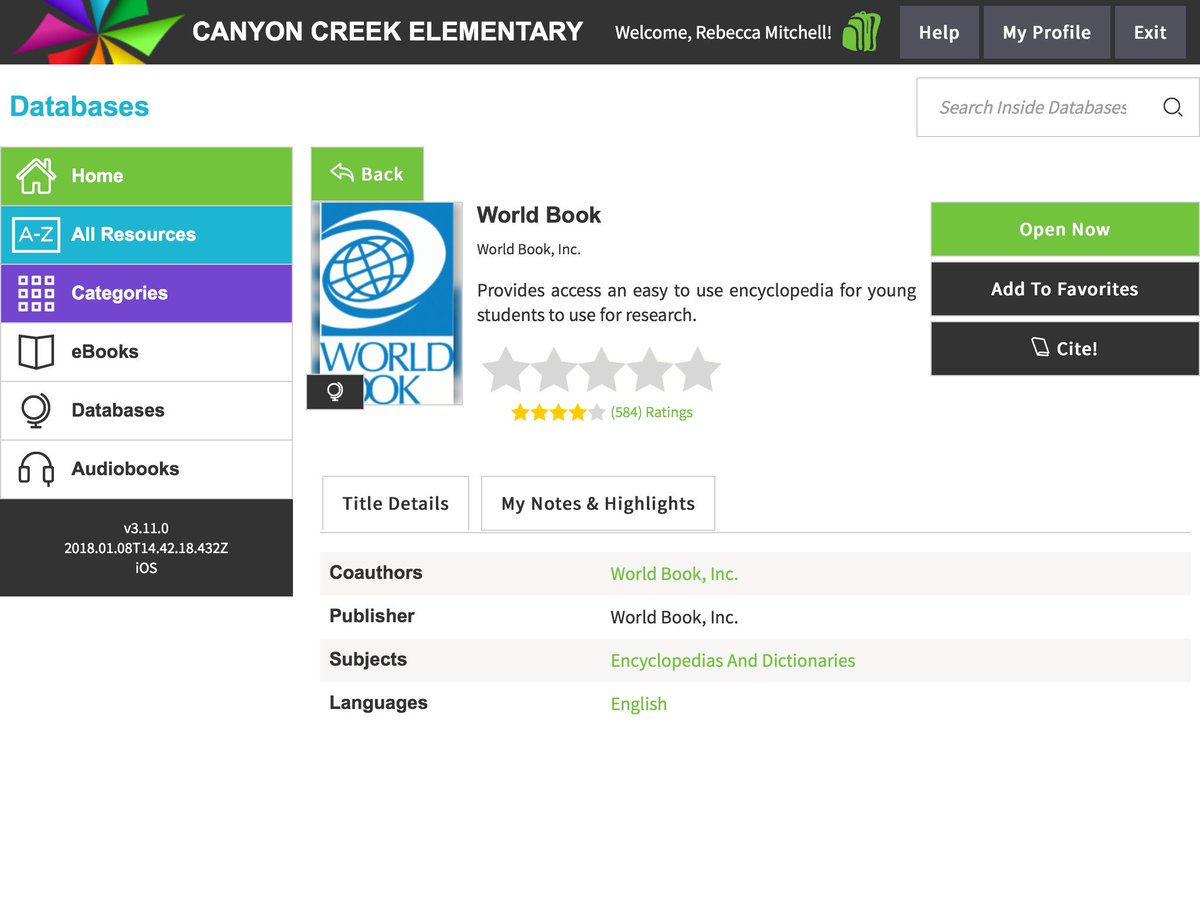Click the Languages row label
1200x900 pixels.
[x=378, y=703]
